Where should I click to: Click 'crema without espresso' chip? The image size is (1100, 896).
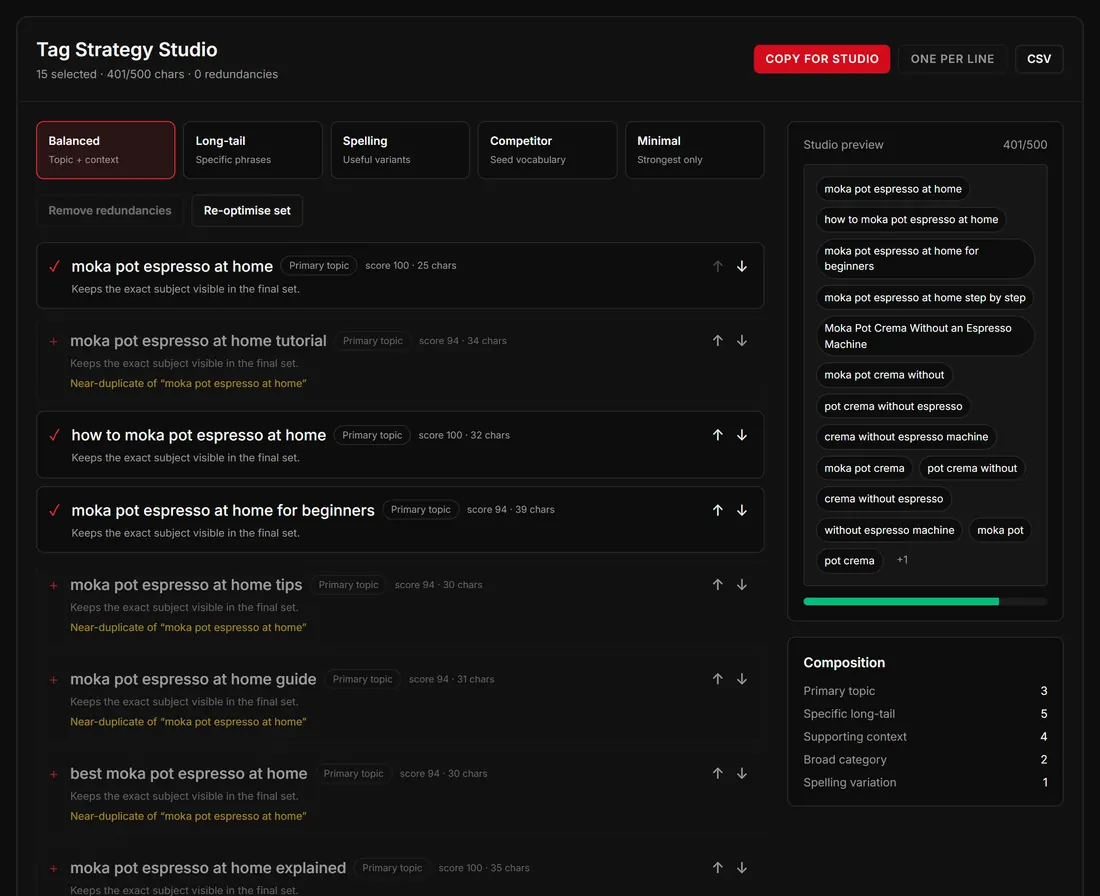(883, 499)
